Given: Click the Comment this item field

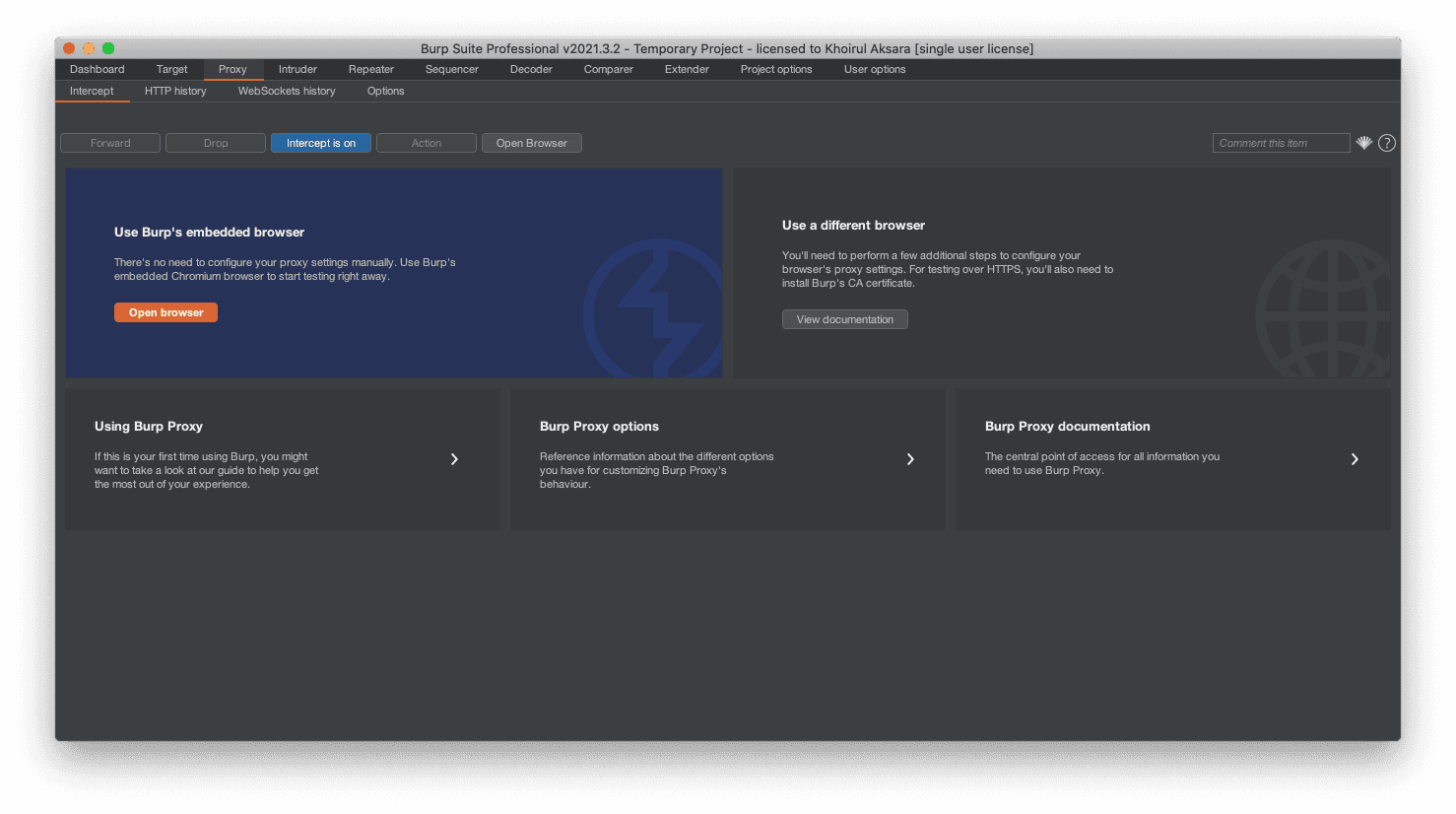Looking at the screenshot, I should tap(1280, 143).
